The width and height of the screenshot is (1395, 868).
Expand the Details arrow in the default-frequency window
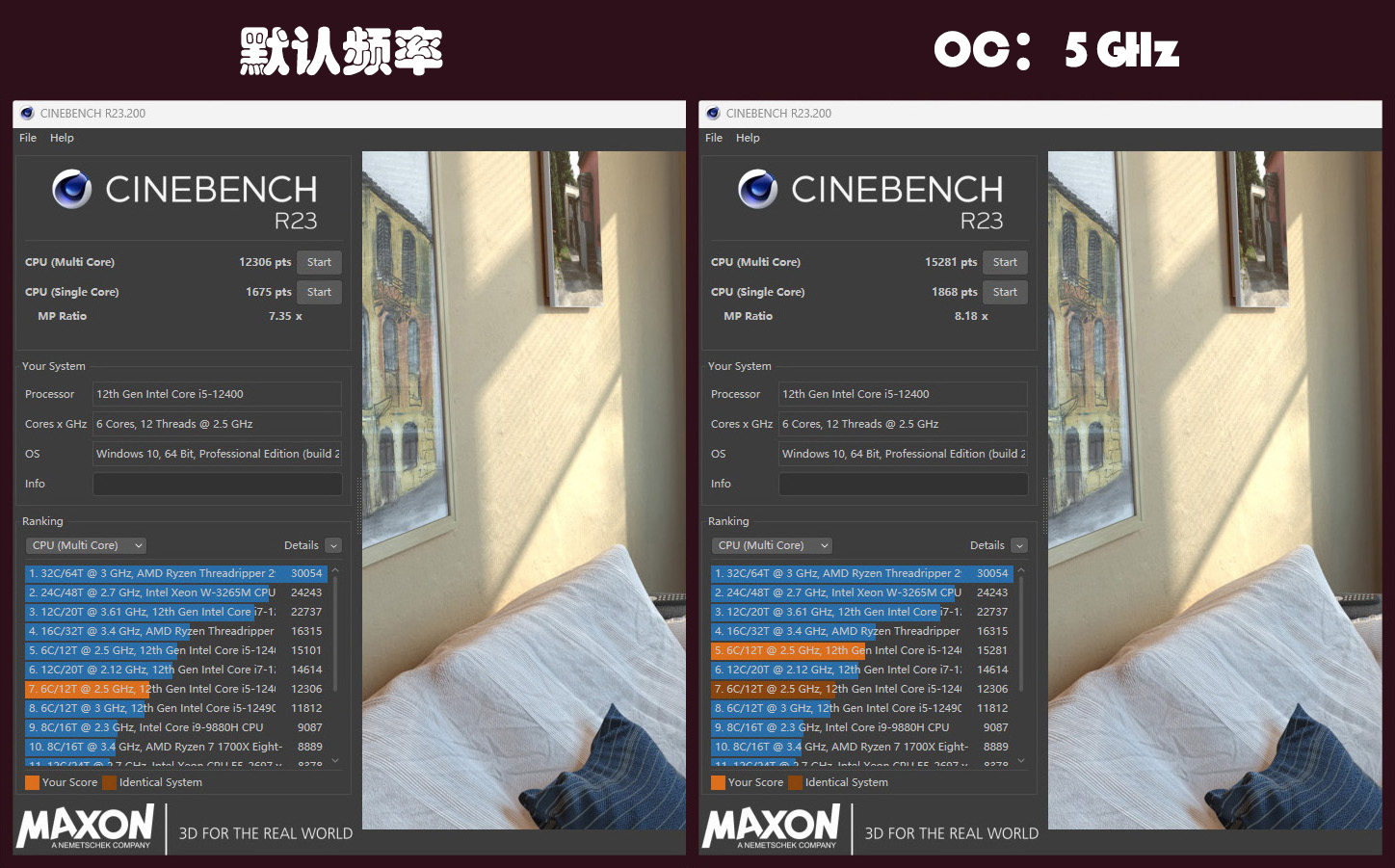(x=333, y=545)
